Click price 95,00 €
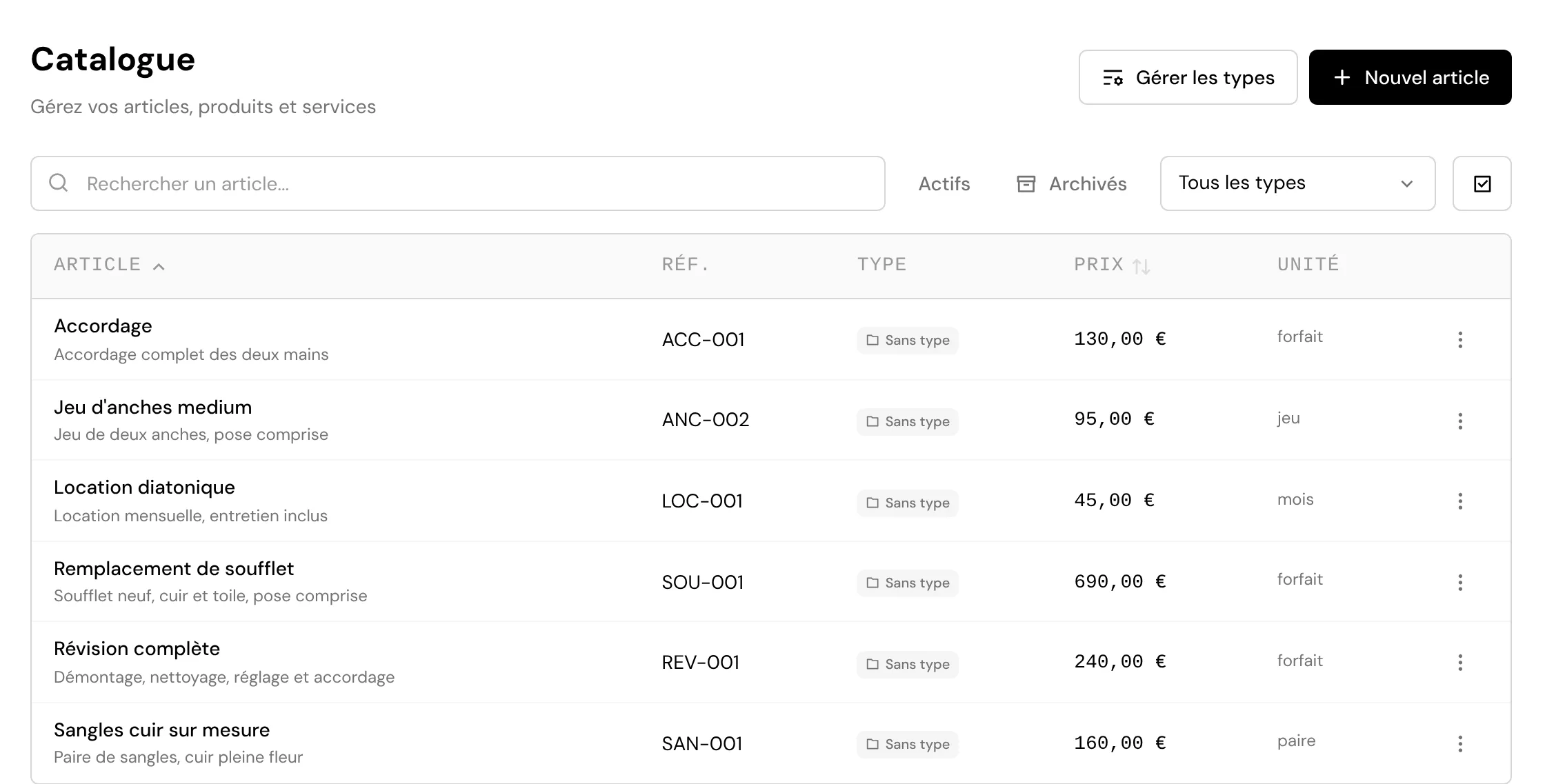1545x784 pixels. [1114, 419]
